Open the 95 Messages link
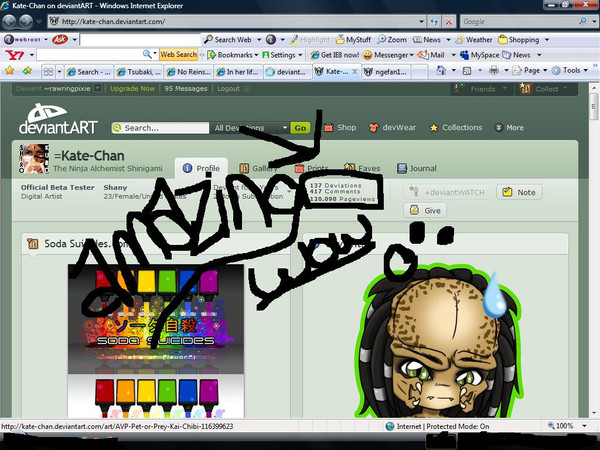 pos(186,88)
